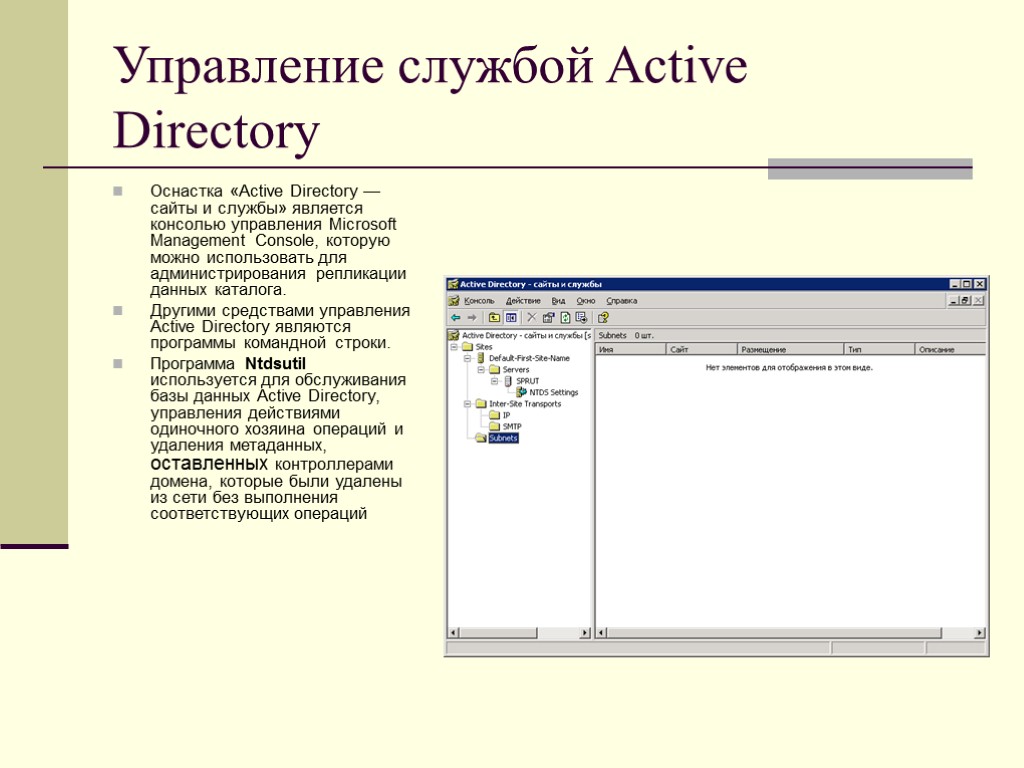Sort by the Тип column header
Image resolution: width=1024 pixels, height=768 pixels.
point(879,349)
